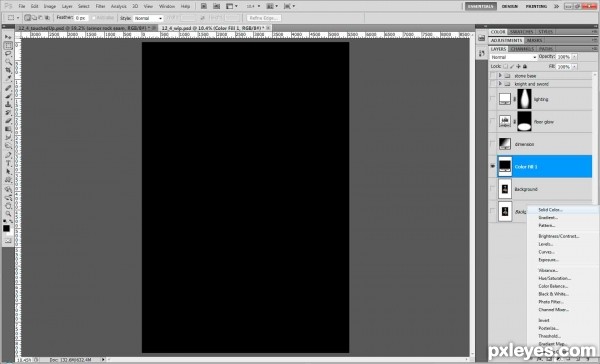
Task: Click the Feather input field
Action: coord(81,18)
